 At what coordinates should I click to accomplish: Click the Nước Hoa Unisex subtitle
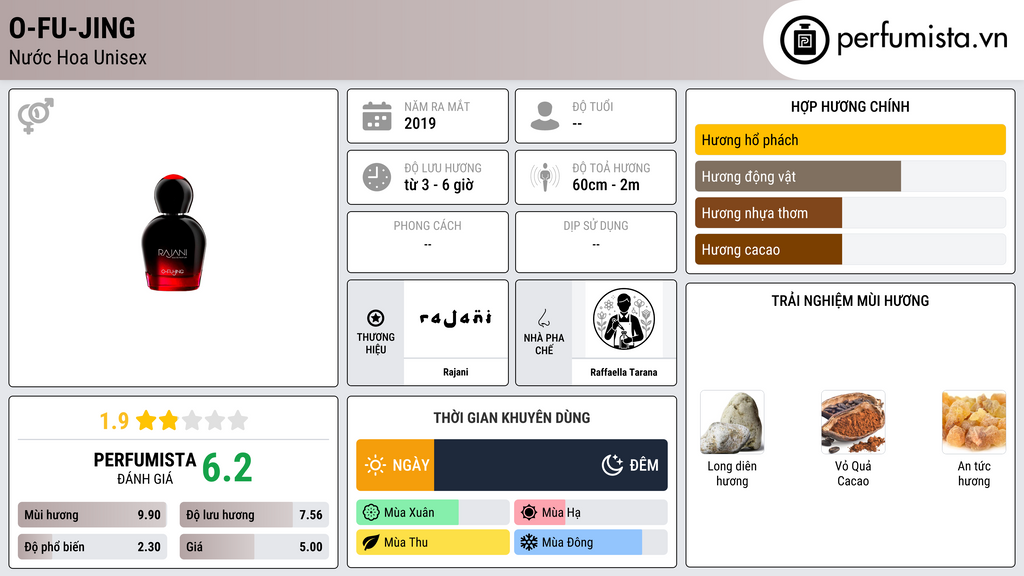(x=78, y=57)
